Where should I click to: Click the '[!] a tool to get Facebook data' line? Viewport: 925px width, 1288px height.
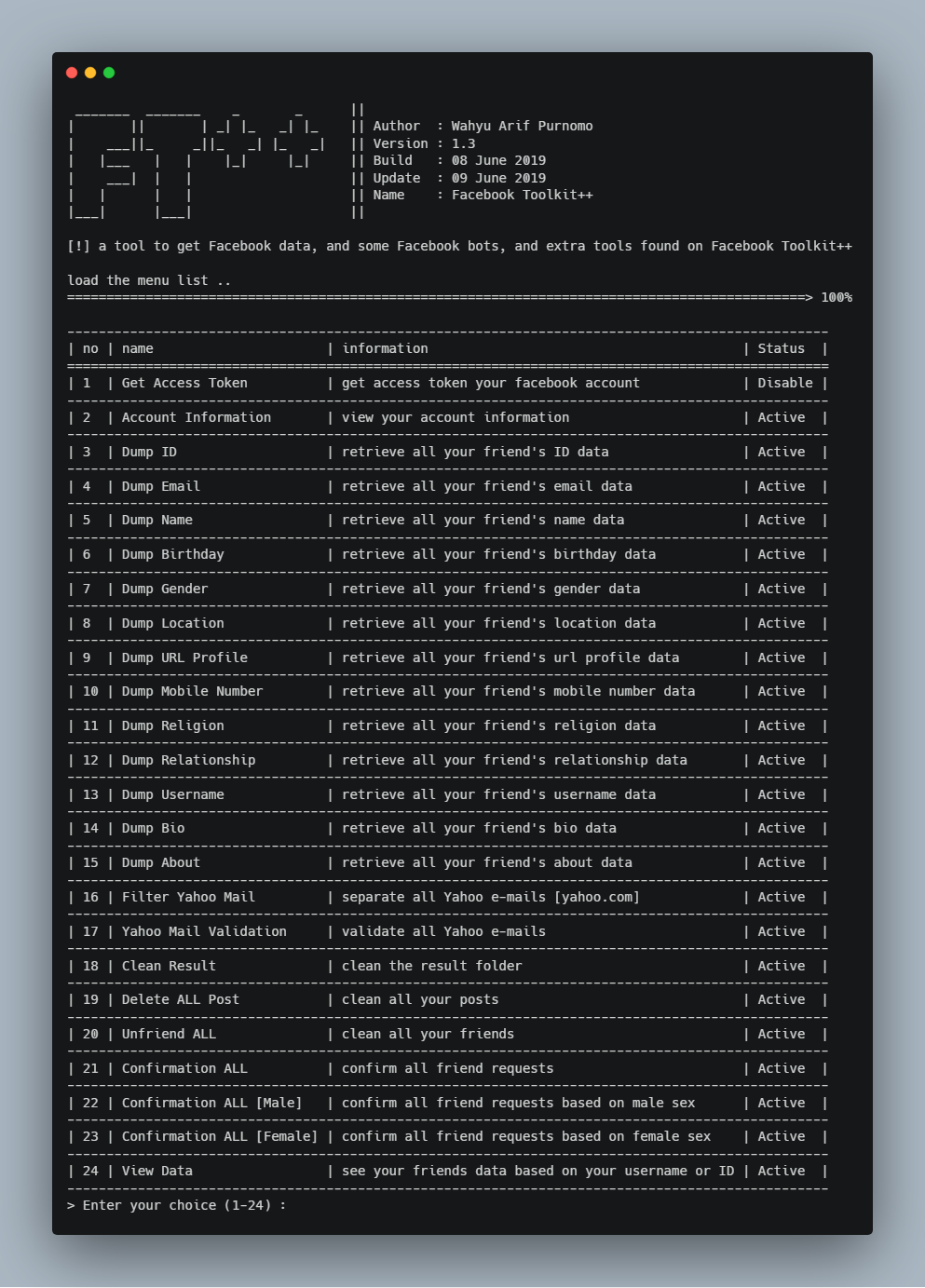click(459, 246)
